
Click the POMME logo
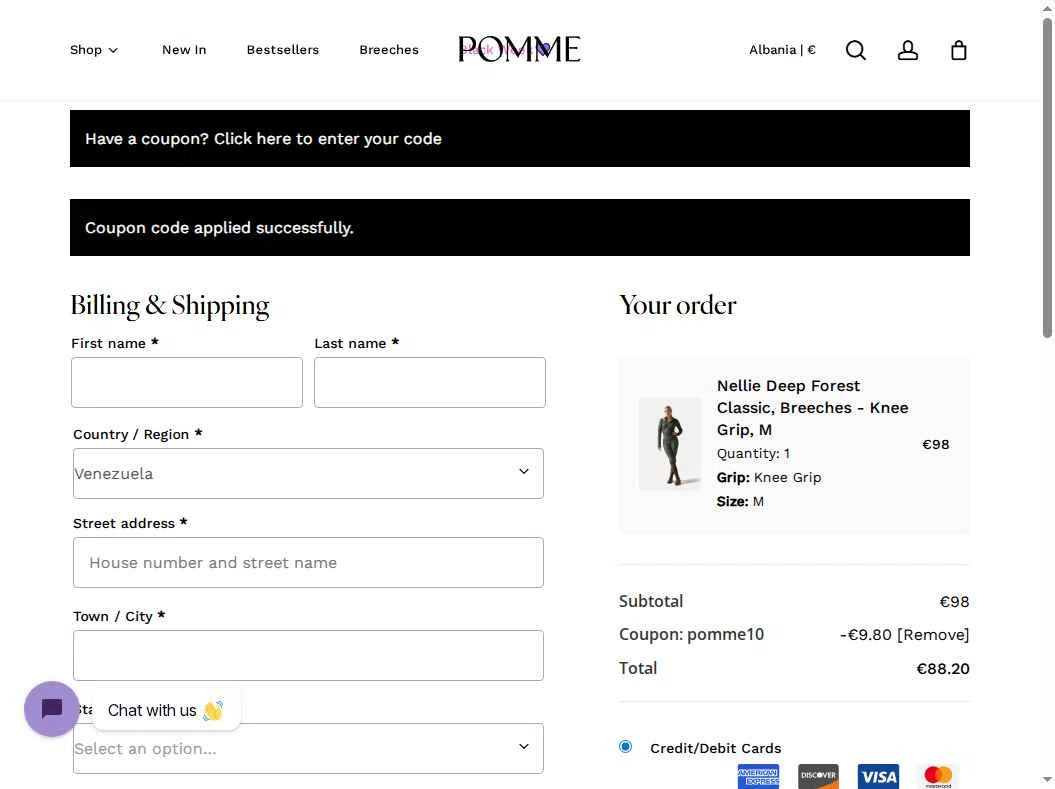pos(519,49)
